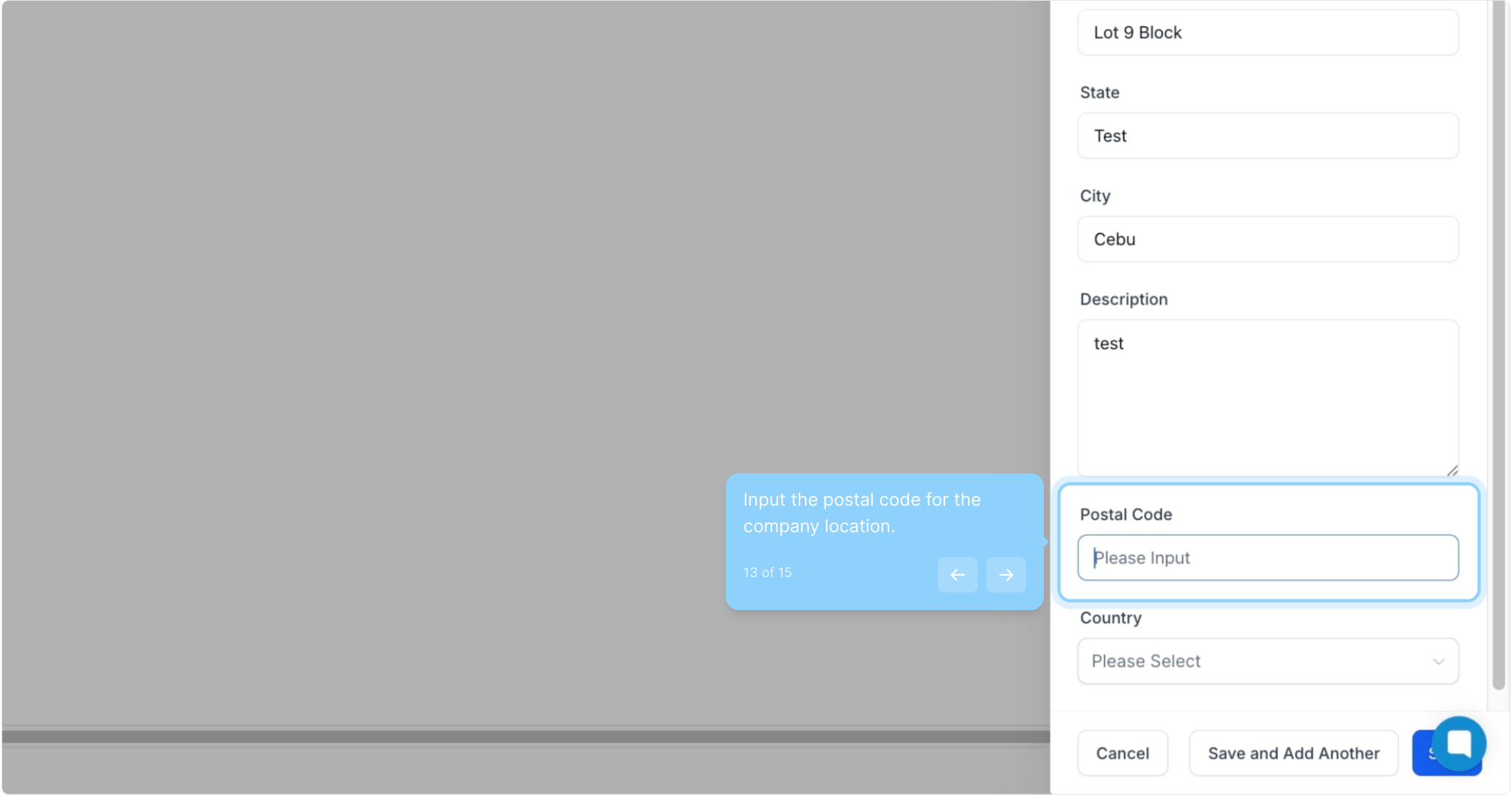
Task: Click the next step arrow in tour tooltip
Action: 1006,575
